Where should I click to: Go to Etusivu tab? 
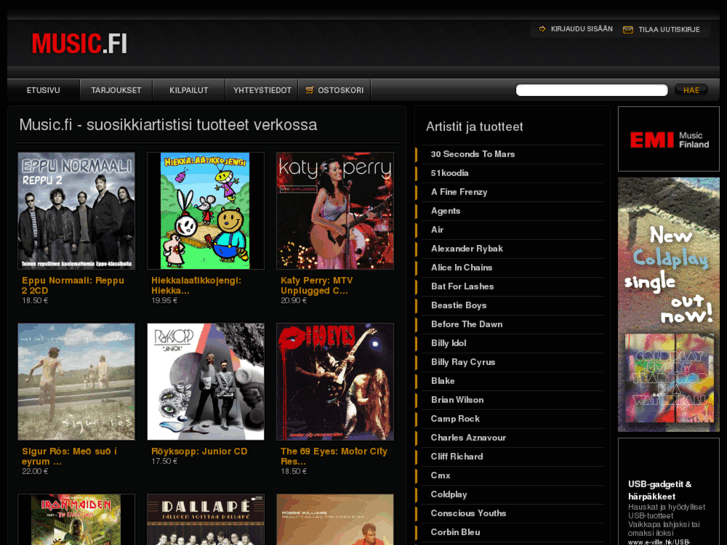point(43,90)
